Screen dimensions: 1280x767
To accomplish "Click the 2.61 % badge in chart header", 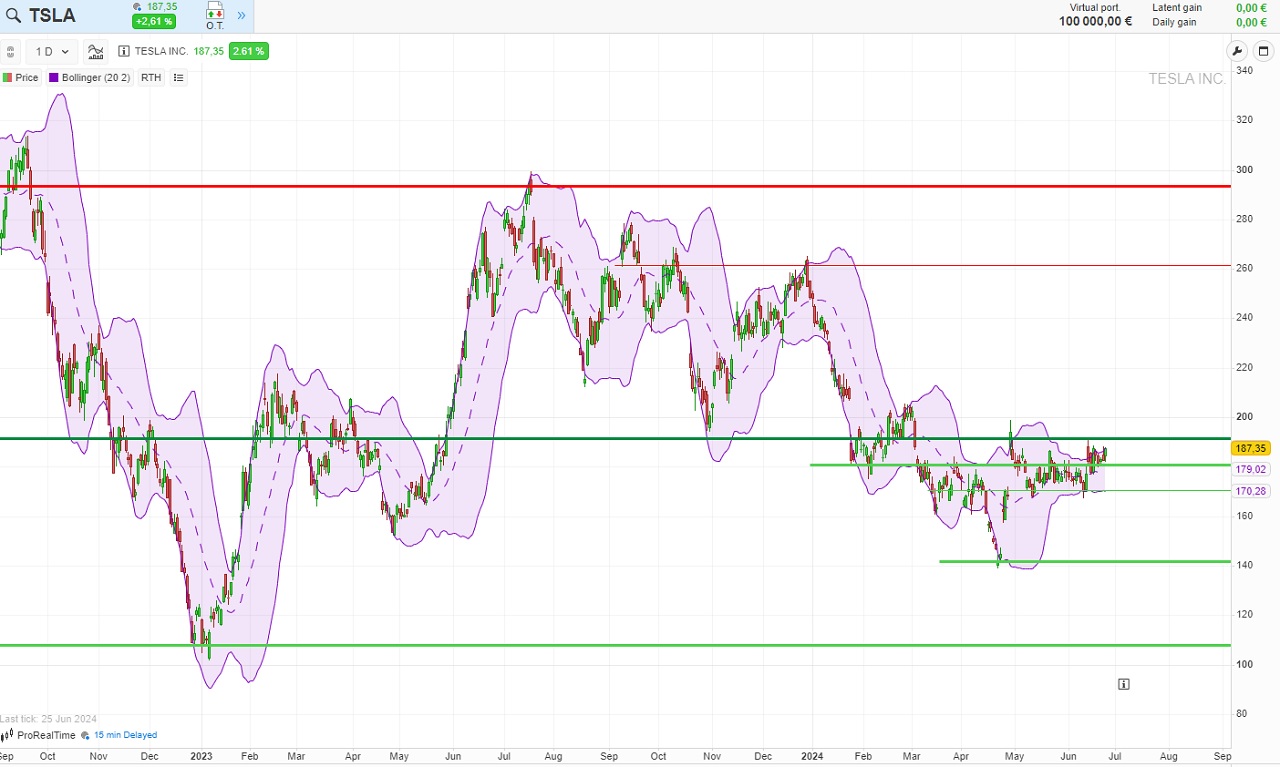I will point(248,51).
